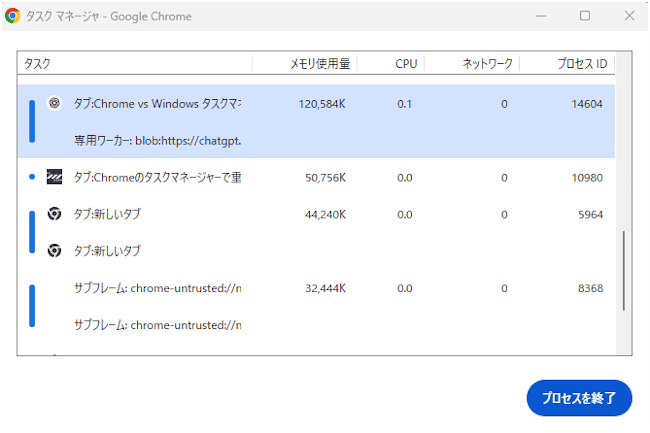Sort by the ネットワーク column header
650x433 pixels.
[472, 63]
